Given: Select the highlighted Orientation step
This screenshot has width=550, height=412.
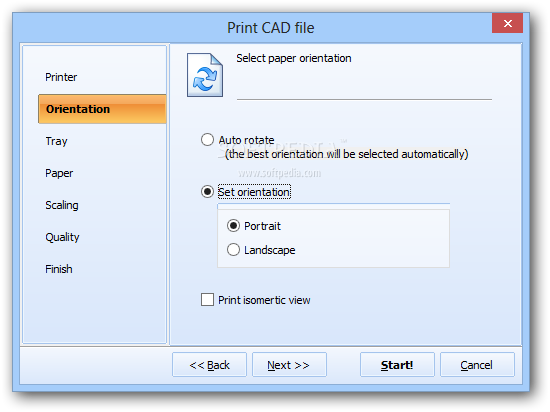Looking at the screenshot, I should click(x=102, y=109).
